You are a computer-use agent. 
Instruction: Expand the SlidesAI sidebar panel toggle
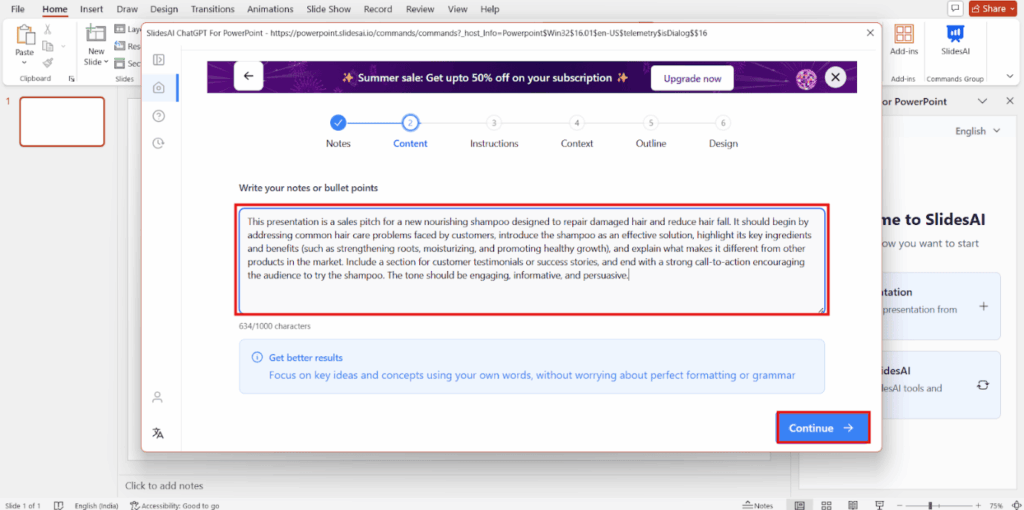158,60
